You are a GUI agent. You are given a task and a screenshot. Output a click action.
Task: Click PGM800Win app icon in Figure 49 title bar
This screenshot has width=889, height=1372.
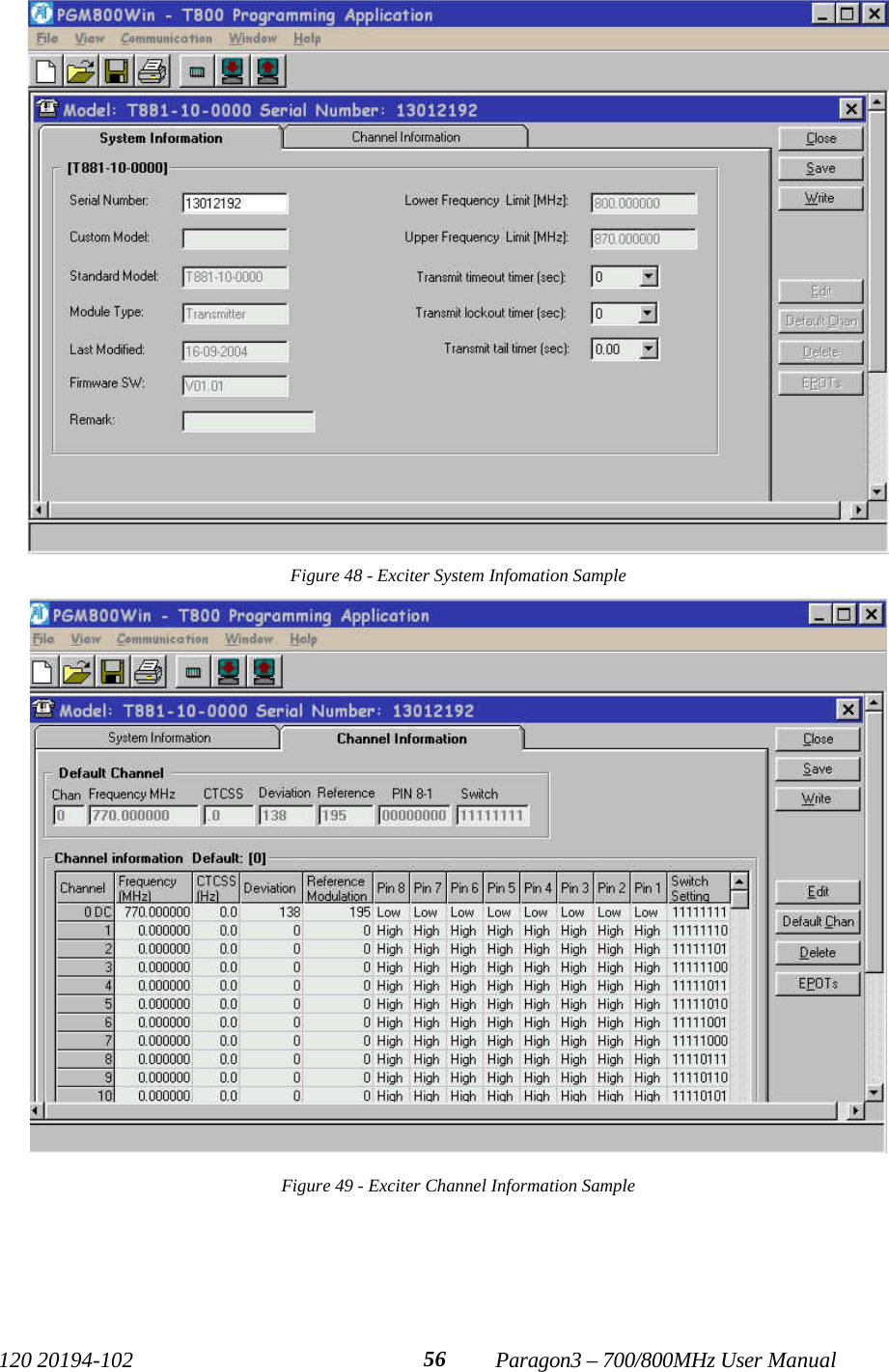coord(39,614)
